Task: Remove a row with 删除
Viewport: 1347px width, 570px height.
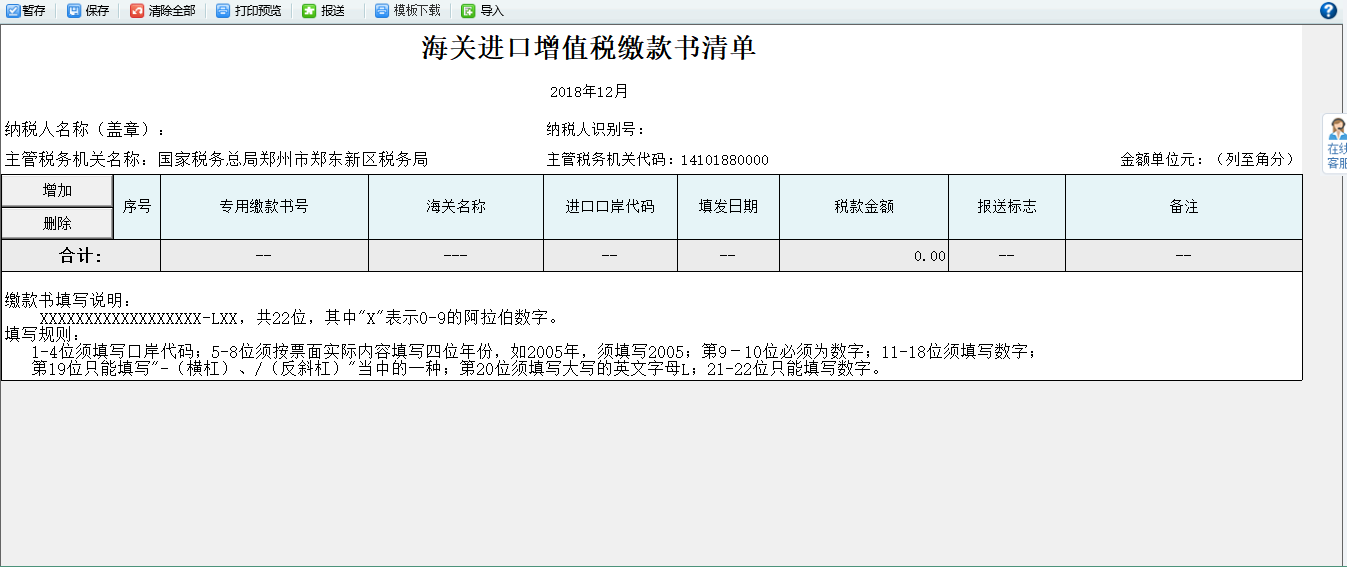Action: pos(57,223)
